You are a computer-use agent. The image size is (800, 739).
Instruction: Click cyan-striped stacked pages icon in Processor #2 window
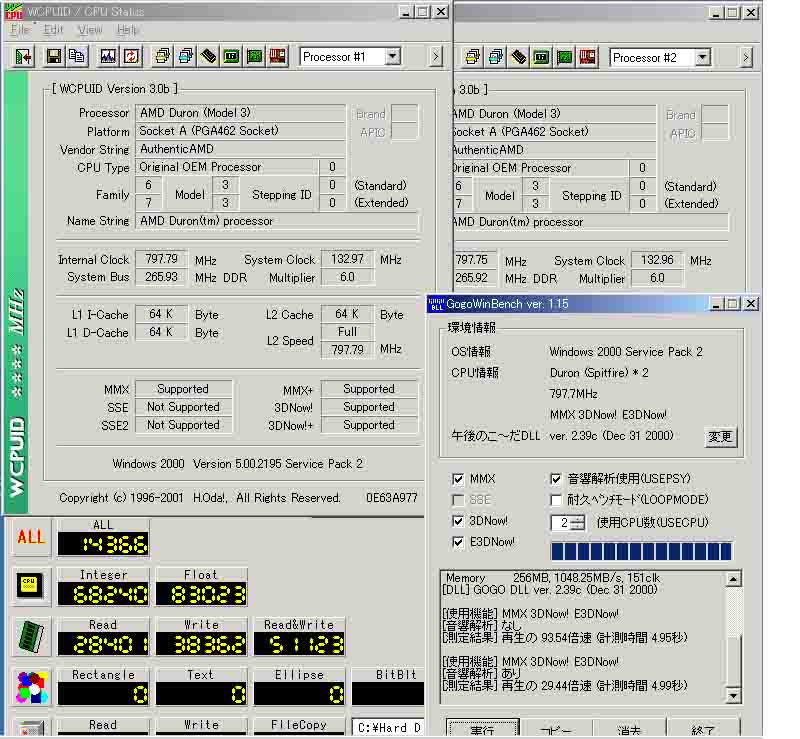point(496,57)
